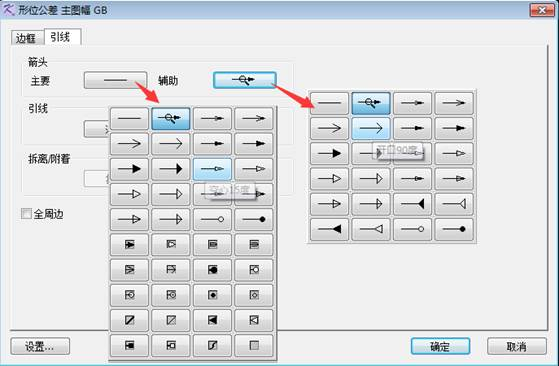Pick boxed thick diagonal slash icon
This screenshot has height=366, width=559.
click(129, 320)
